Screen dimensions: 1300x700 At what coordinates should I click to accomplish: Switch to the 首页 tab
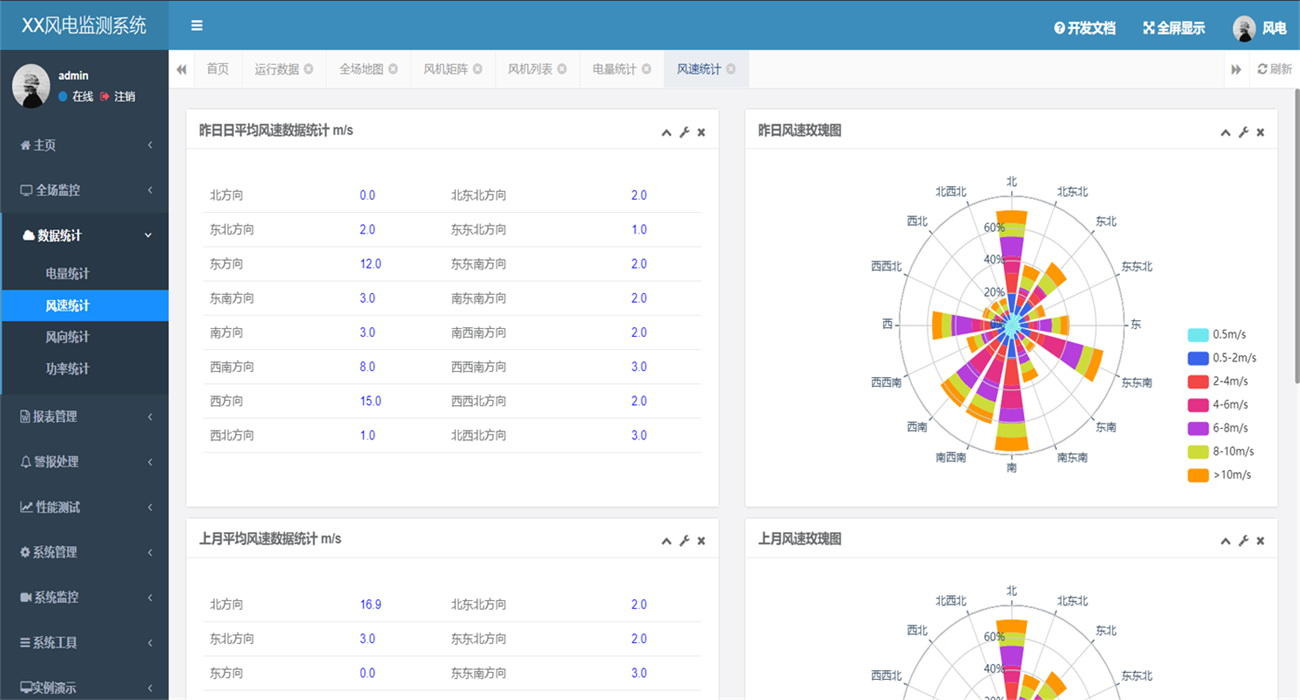click(217, 69)
